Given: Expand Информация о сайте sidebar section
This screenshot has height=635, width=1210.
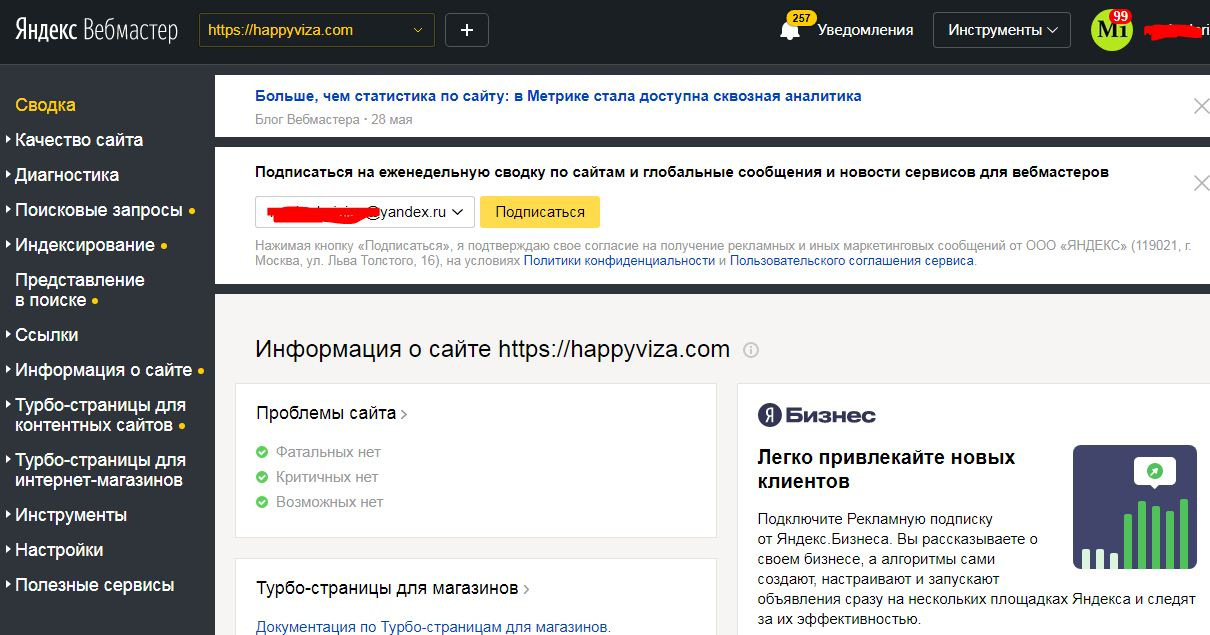Looking at the screenshot, I should point(103,370).
